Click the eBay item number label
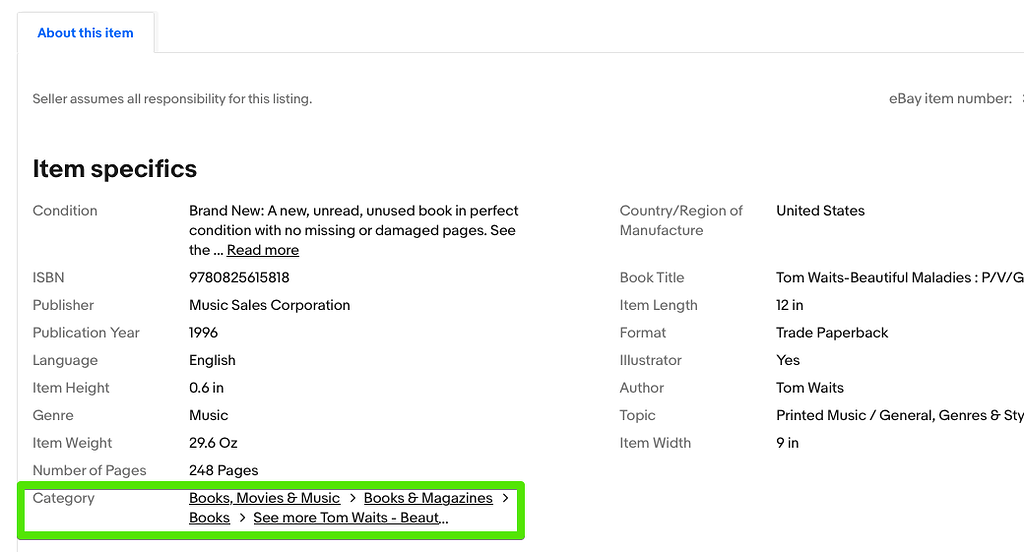 coord(950,99)
